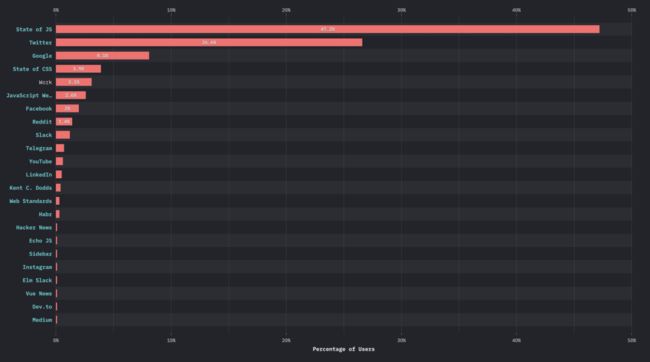Select the Telegram bar in the chart
The image size is (650, 362).
coord(60,148)
